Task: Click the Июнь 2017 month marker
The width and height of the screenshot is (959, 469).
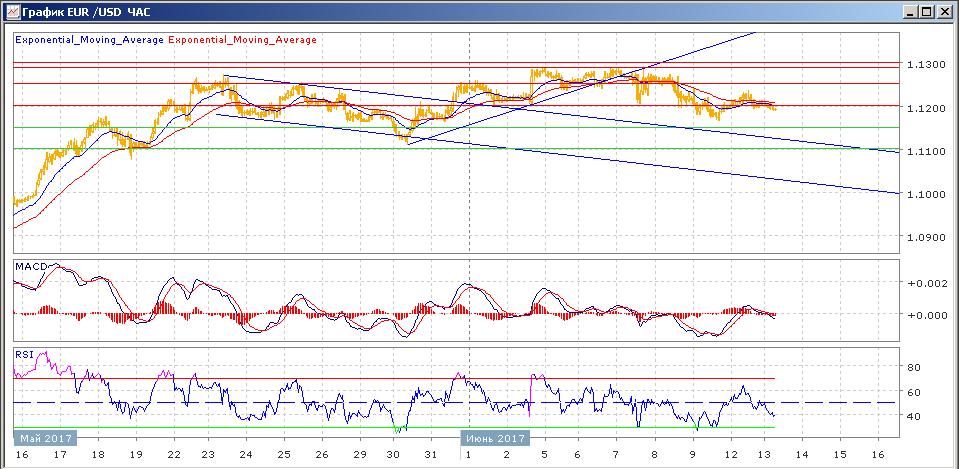Action: 494,438
